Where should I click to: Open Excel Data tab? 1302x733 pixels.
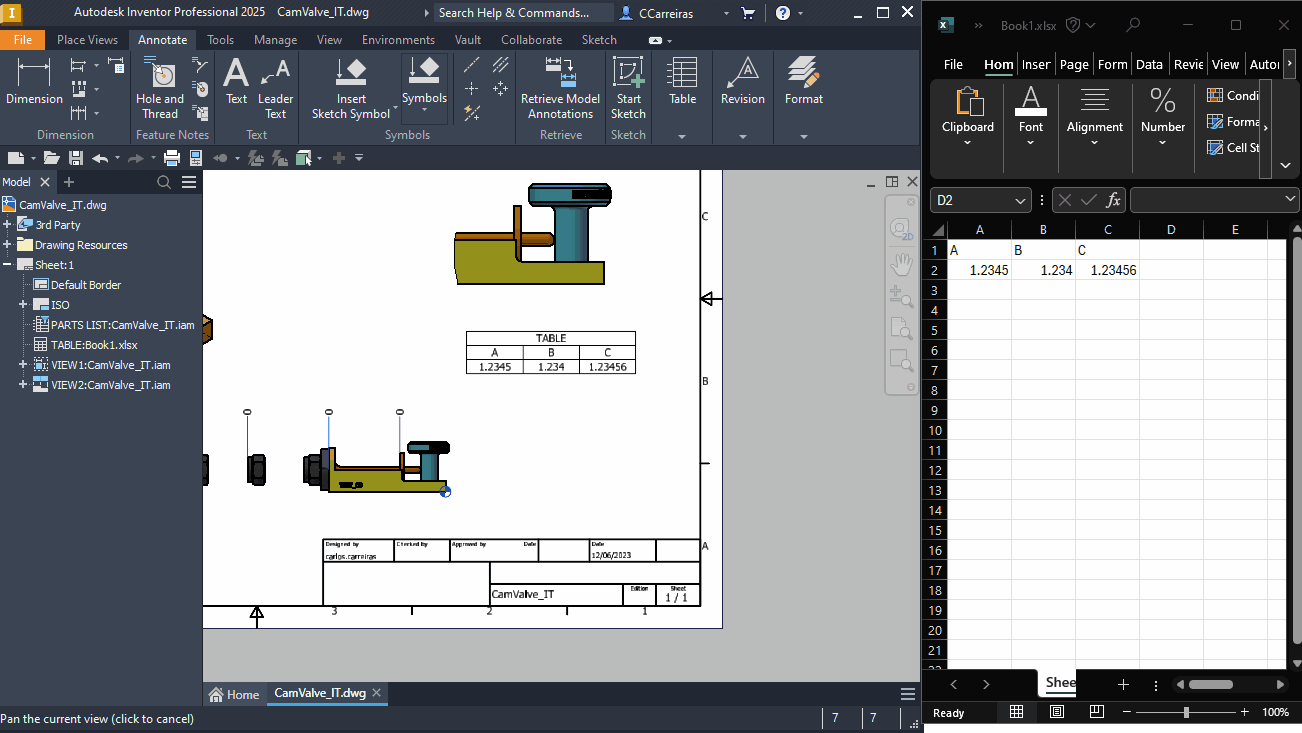1149,64
